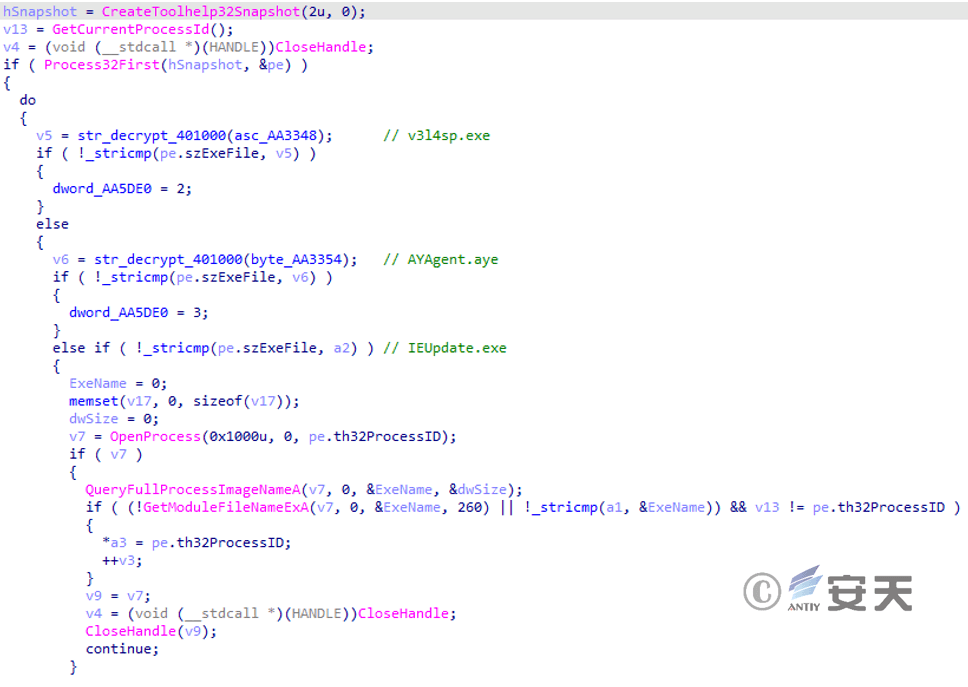Select the 260 buffer size literal
Image resolution: width=968 pixels, height=687 pixels.
(x=469, y=507)
